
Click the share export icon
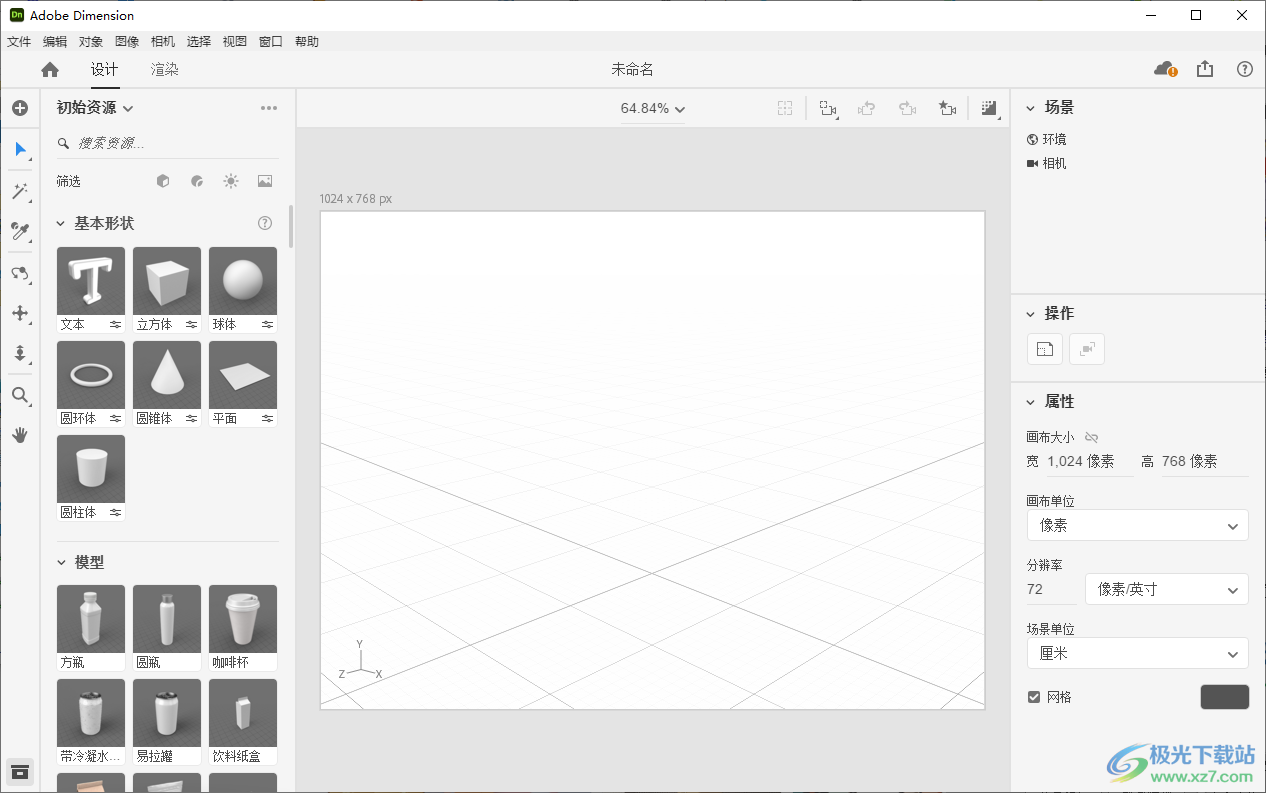pyautogui.click(x=1205, y=69)
